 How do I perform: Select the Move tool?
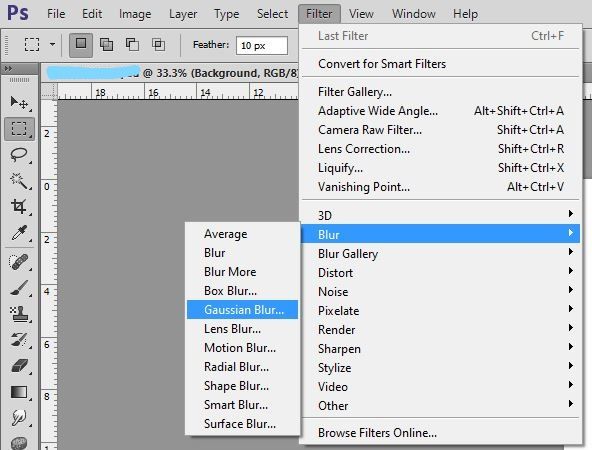coord(19,102)
